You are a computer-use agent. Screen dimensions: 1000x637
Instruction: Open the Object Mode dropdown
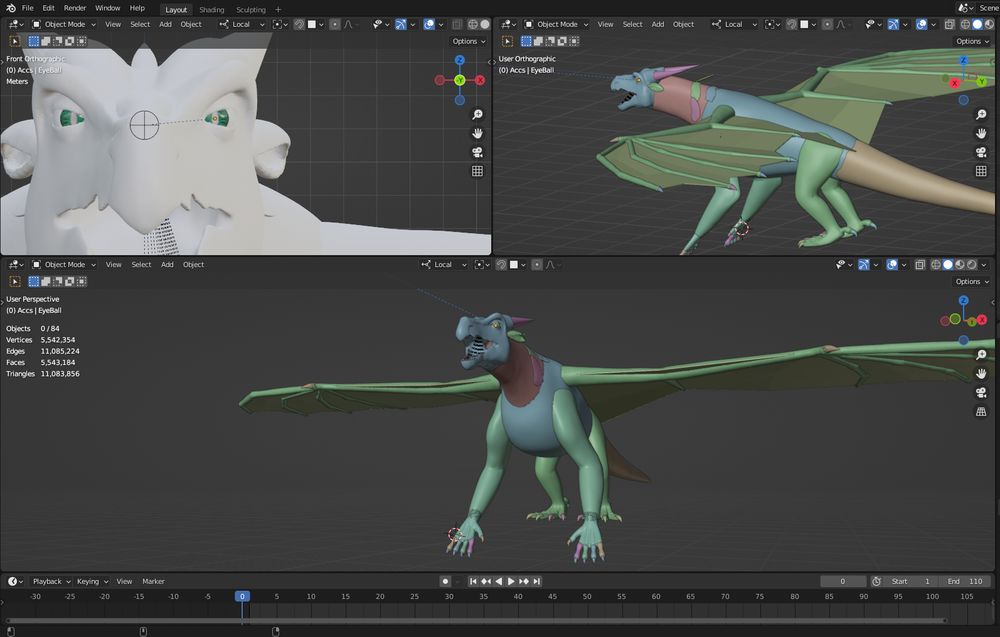pyautogui.click(x=64, y=264)
